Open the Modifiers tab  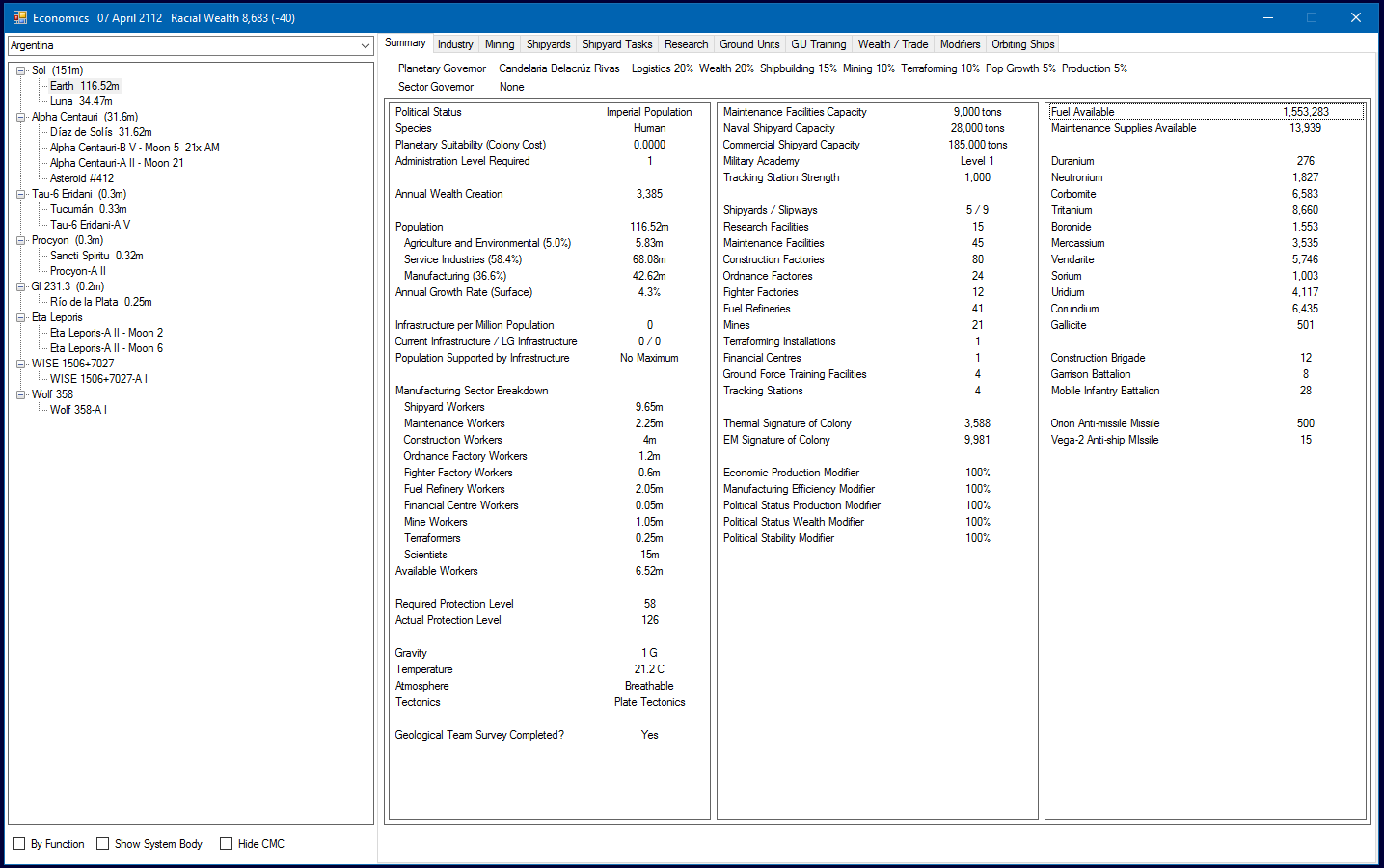coord(961,44)
